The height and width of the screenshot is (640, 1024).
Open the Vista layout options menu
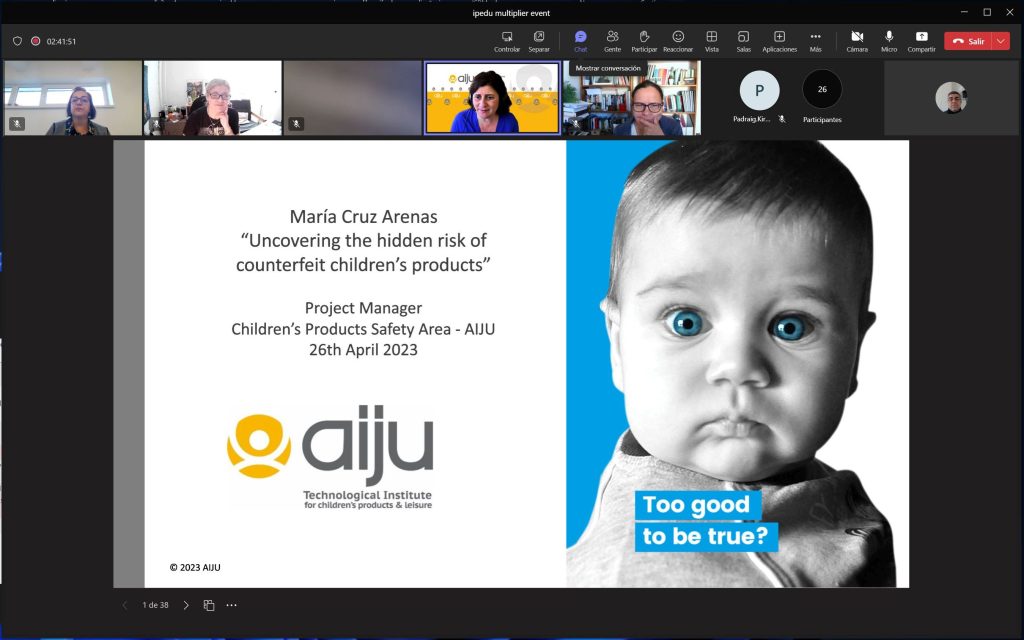pos(711,41)
